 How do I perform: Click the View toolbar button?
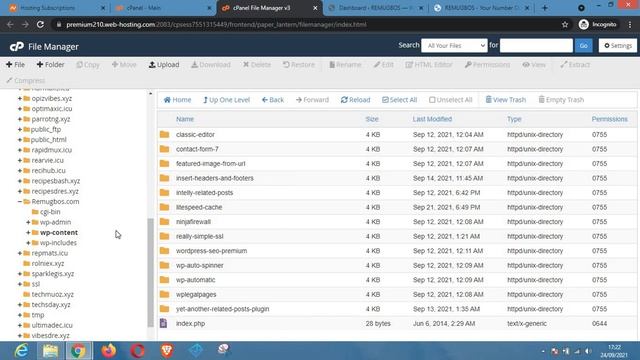coord(534,64)
